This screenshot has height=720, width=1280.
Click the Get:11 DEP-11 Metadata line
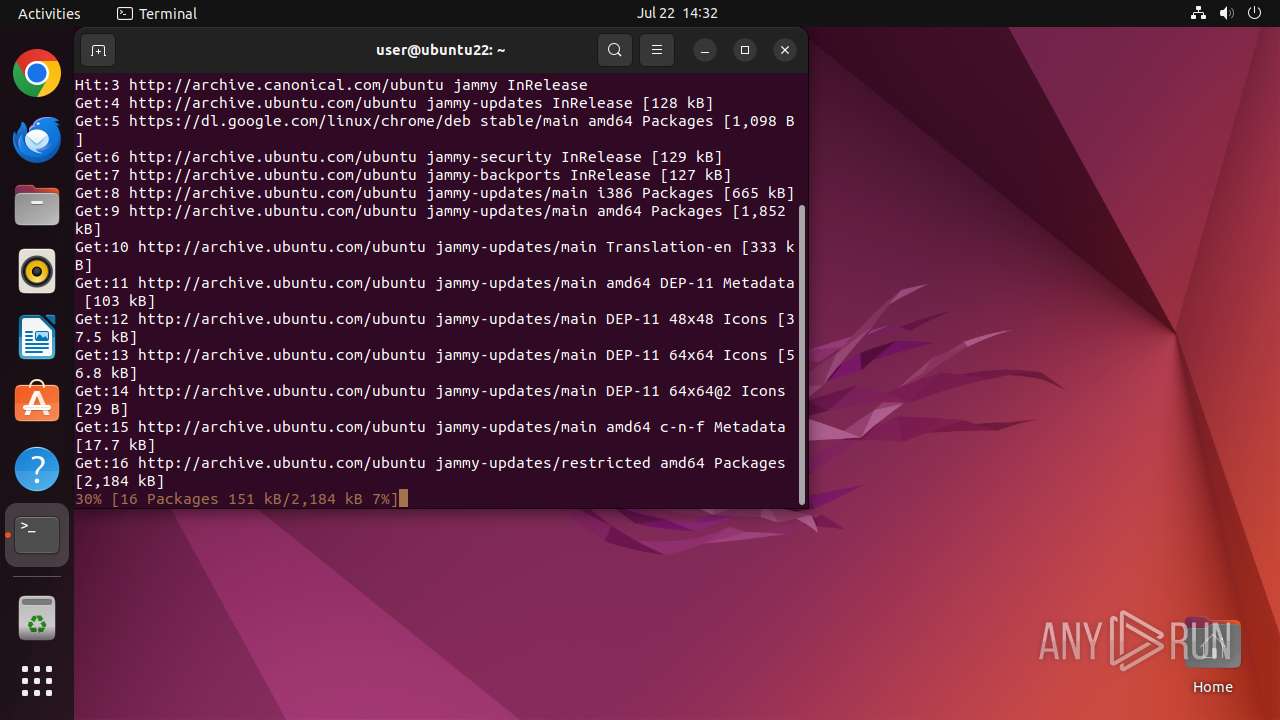[x=435, y=292]
